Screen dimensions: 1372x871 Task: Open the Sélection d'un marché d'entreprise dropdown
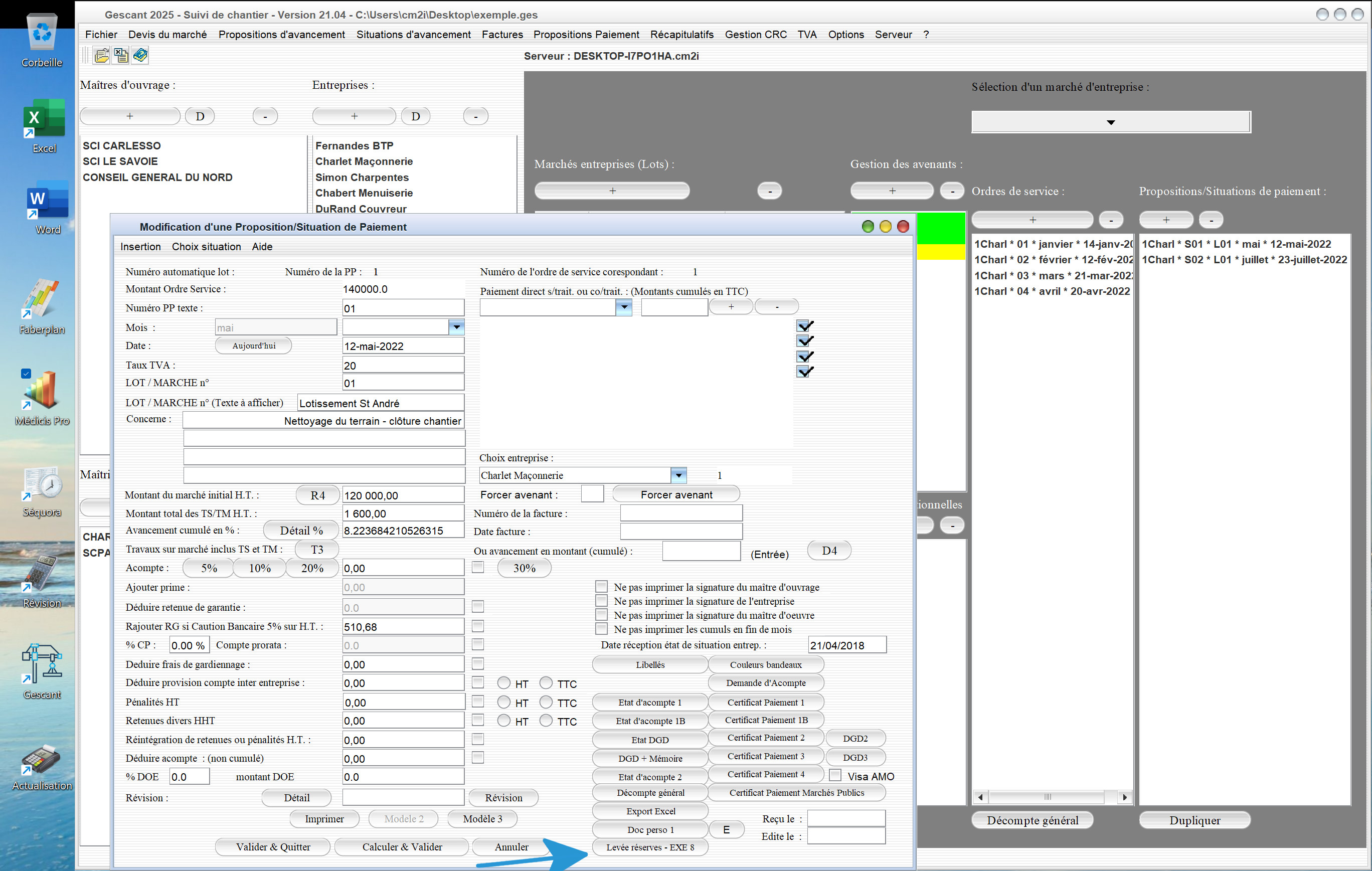1110,122
